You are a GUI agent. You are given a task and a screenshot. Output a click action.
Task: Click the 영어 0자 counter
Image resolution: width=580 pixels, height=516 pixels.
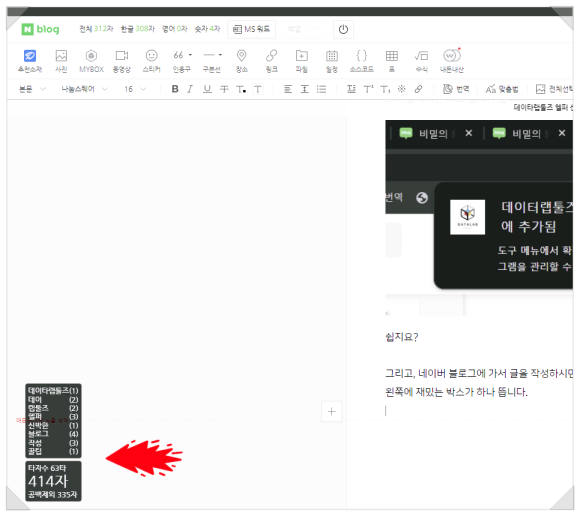coord(175,29)
